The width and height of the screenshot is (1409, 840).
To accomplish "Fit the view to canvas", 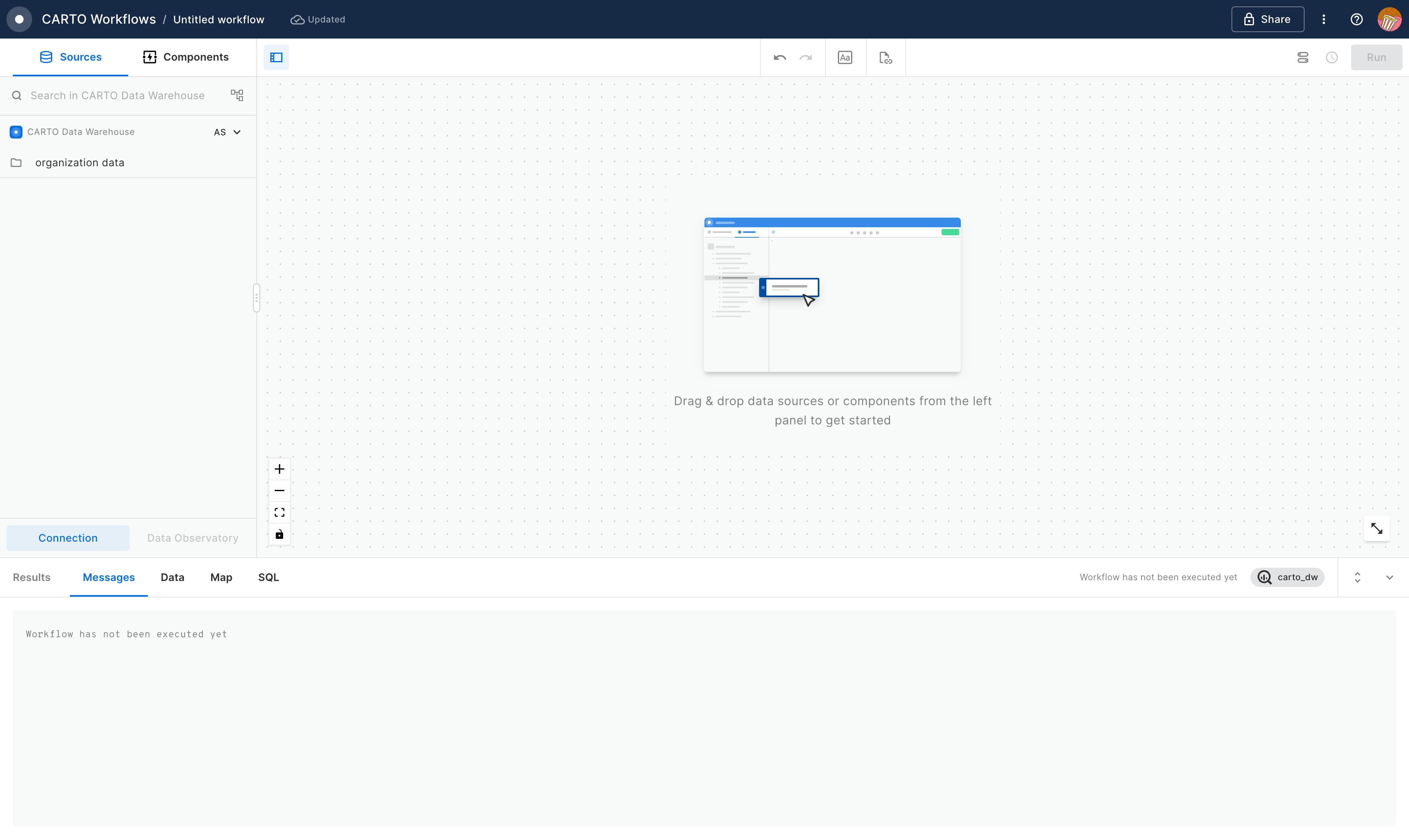I will coord(279,512).
